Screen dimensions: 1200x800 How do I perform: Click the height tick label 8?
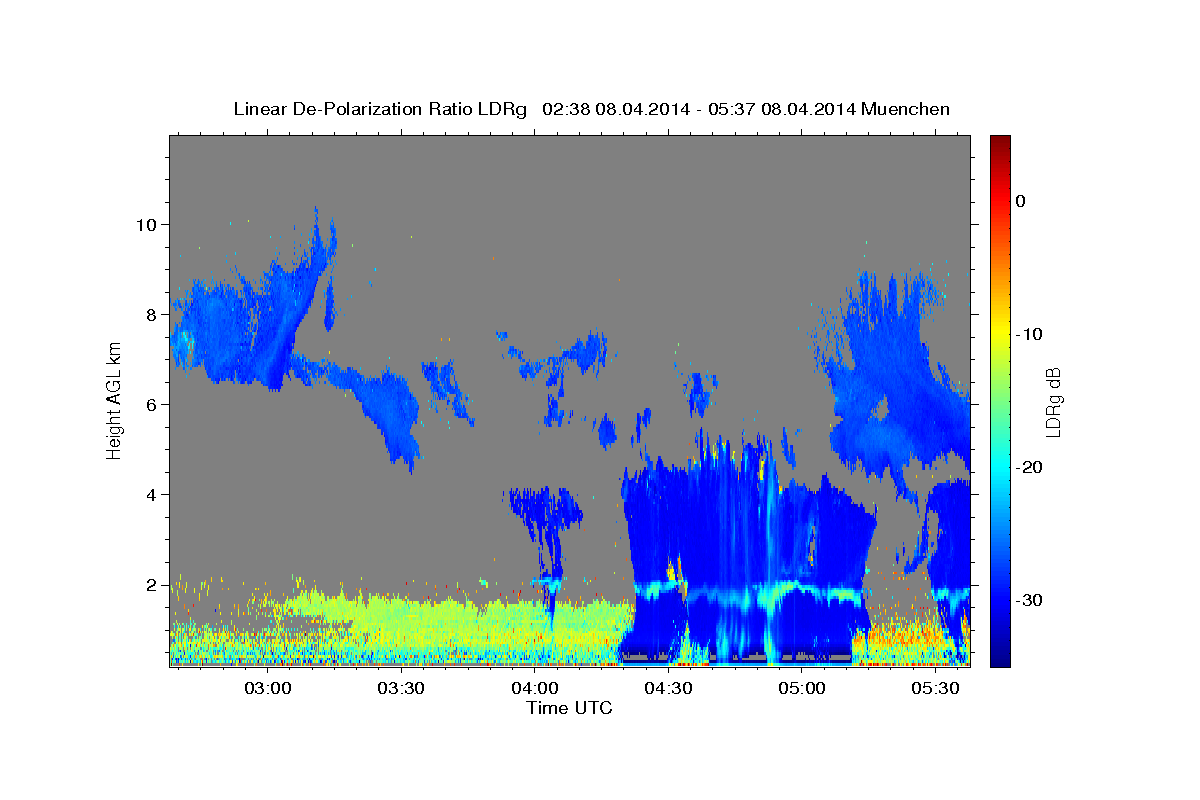[x=154, y=314]
